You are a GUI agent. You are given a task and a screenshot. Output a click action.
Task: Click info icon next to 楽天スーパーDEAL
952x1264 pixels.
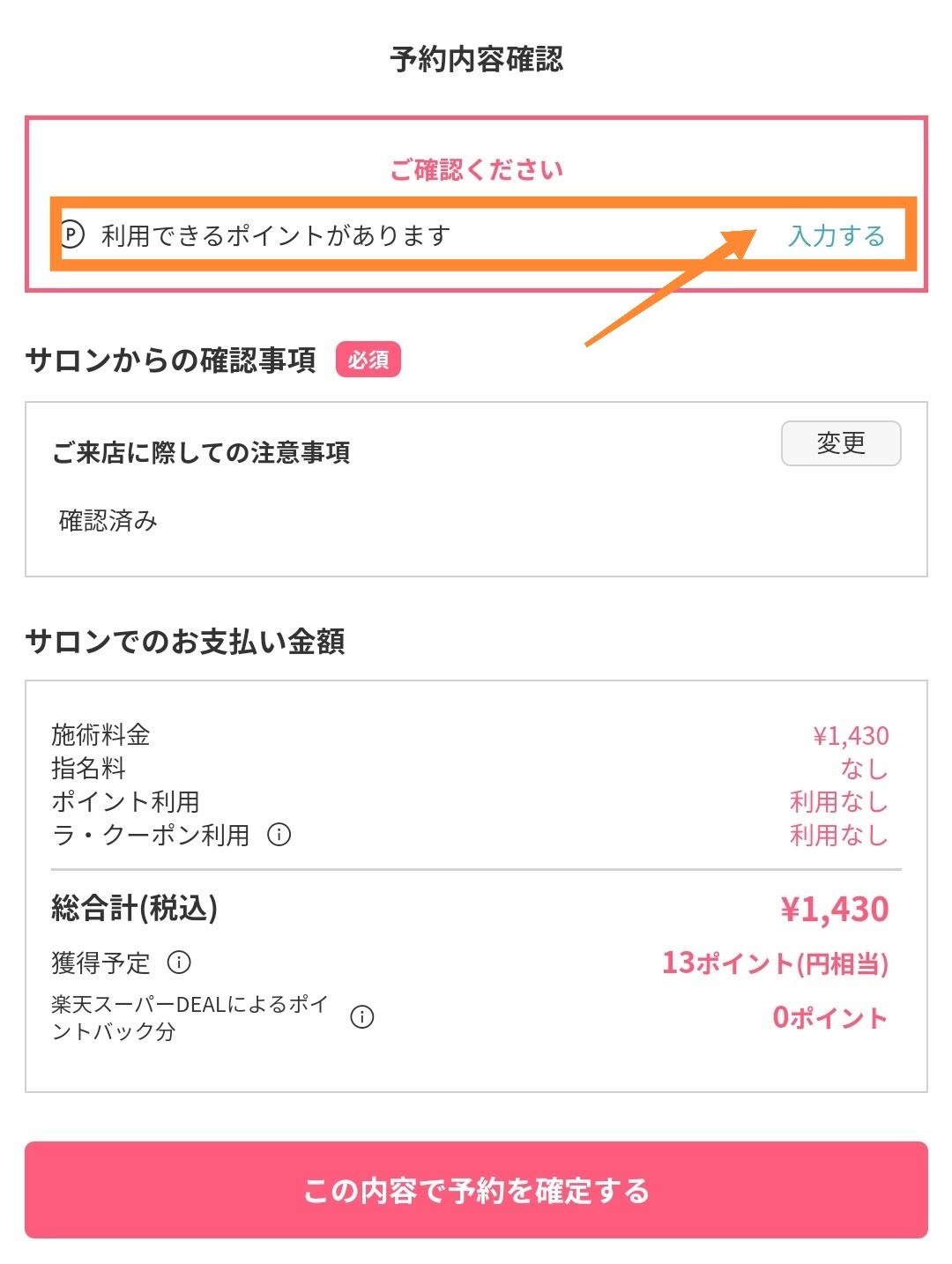tap(362, 1017)
